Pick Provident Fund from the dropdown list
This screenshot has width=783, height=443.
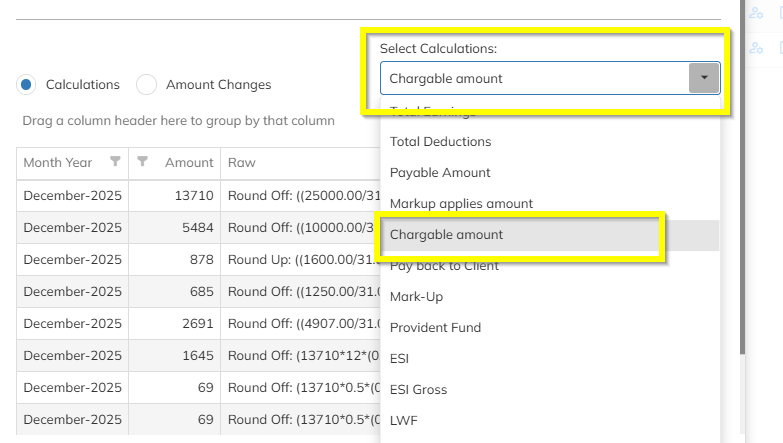coord(435,328)
